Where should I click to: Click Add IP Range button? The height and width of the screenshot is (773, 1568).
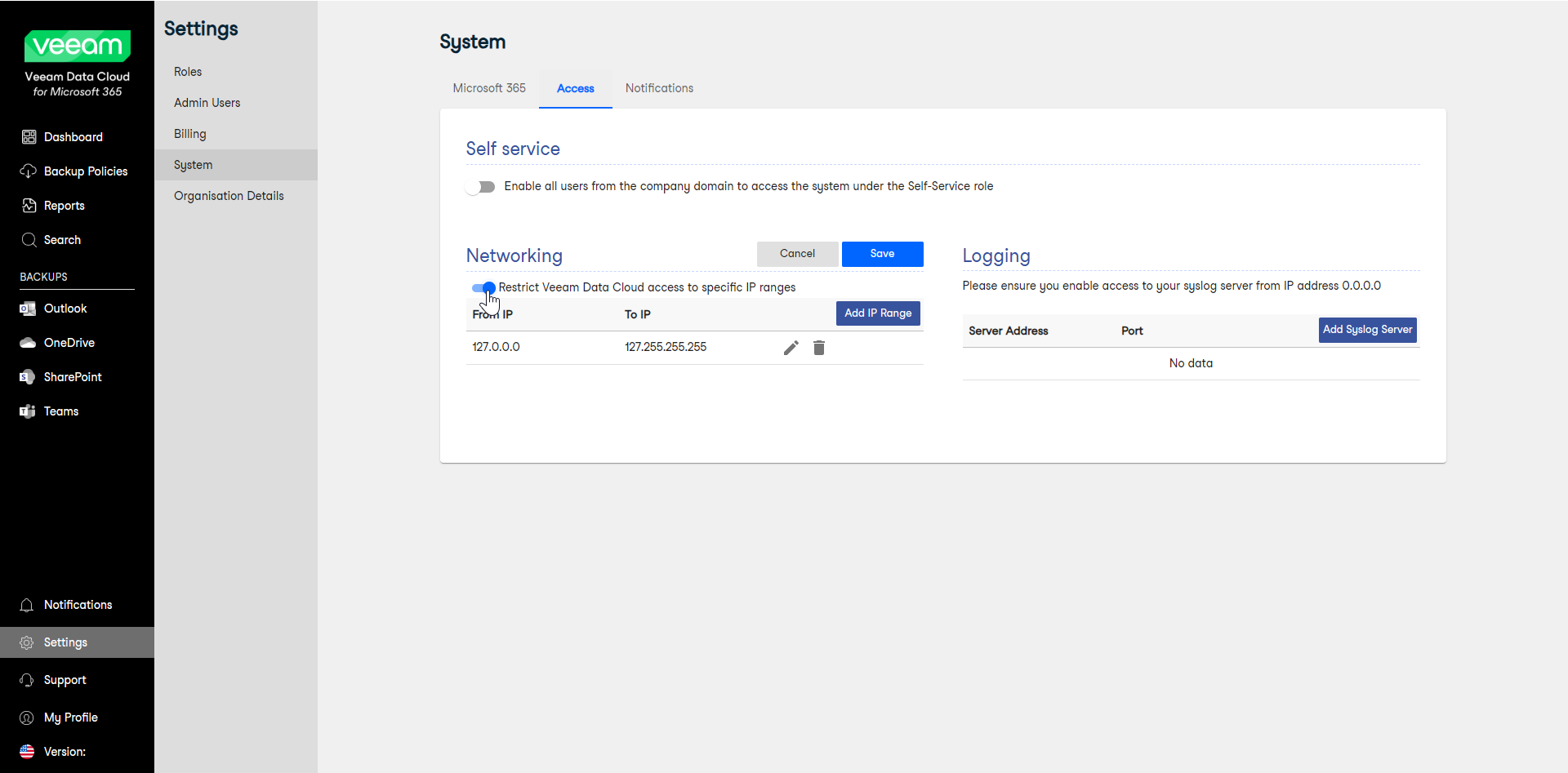878,313
